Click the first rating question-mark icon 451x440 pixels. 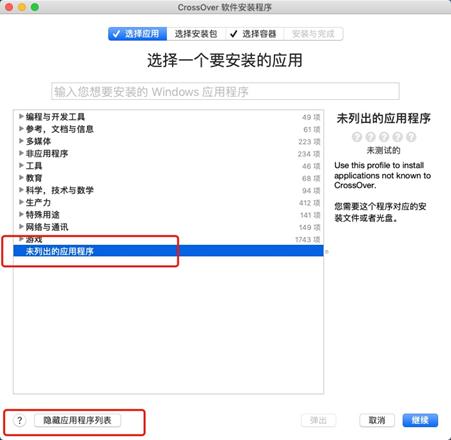(x=357, y=137)
